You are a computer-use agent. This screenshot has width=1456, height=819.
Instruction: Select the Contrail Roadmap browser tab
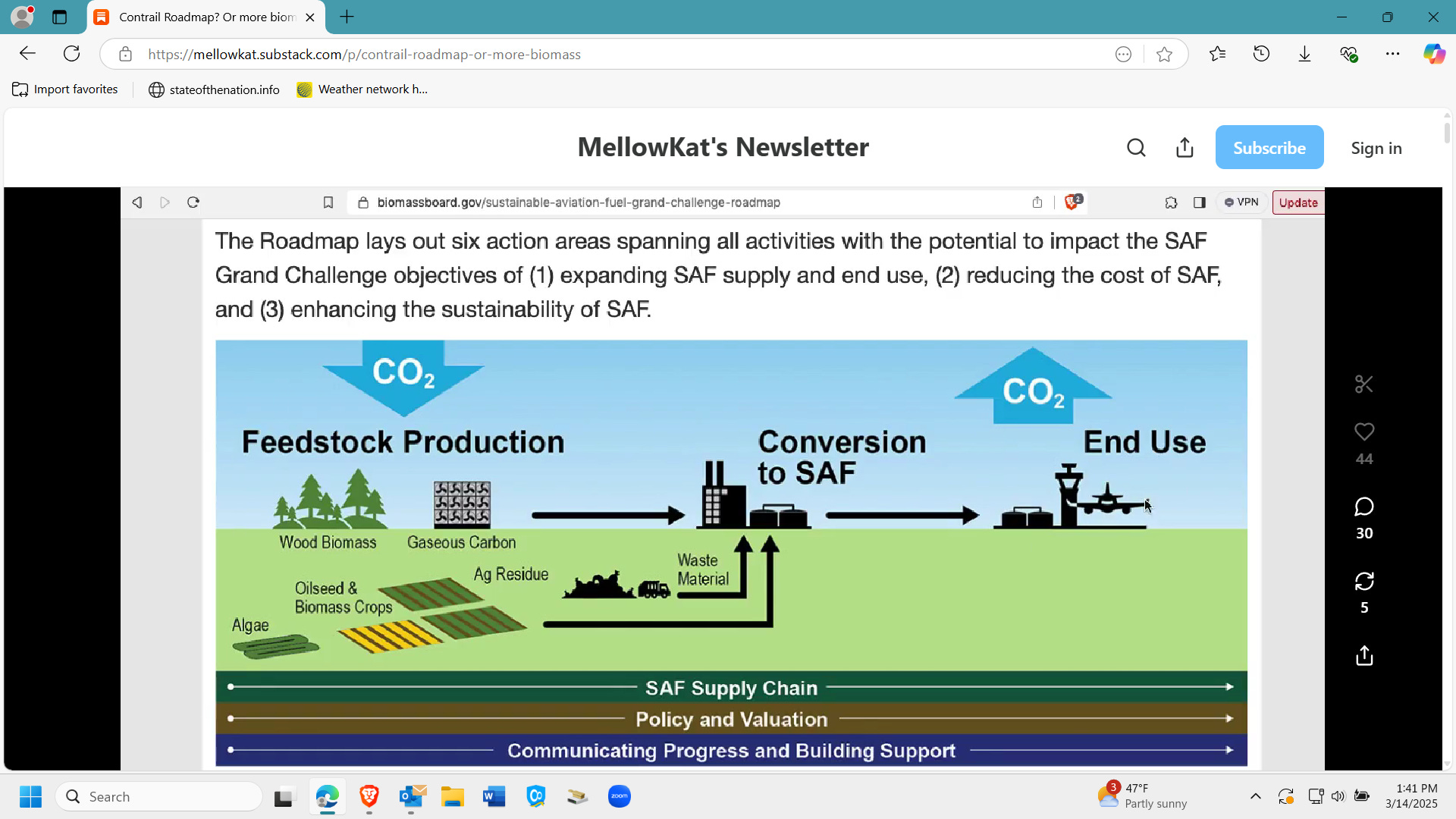pos(205,17)
